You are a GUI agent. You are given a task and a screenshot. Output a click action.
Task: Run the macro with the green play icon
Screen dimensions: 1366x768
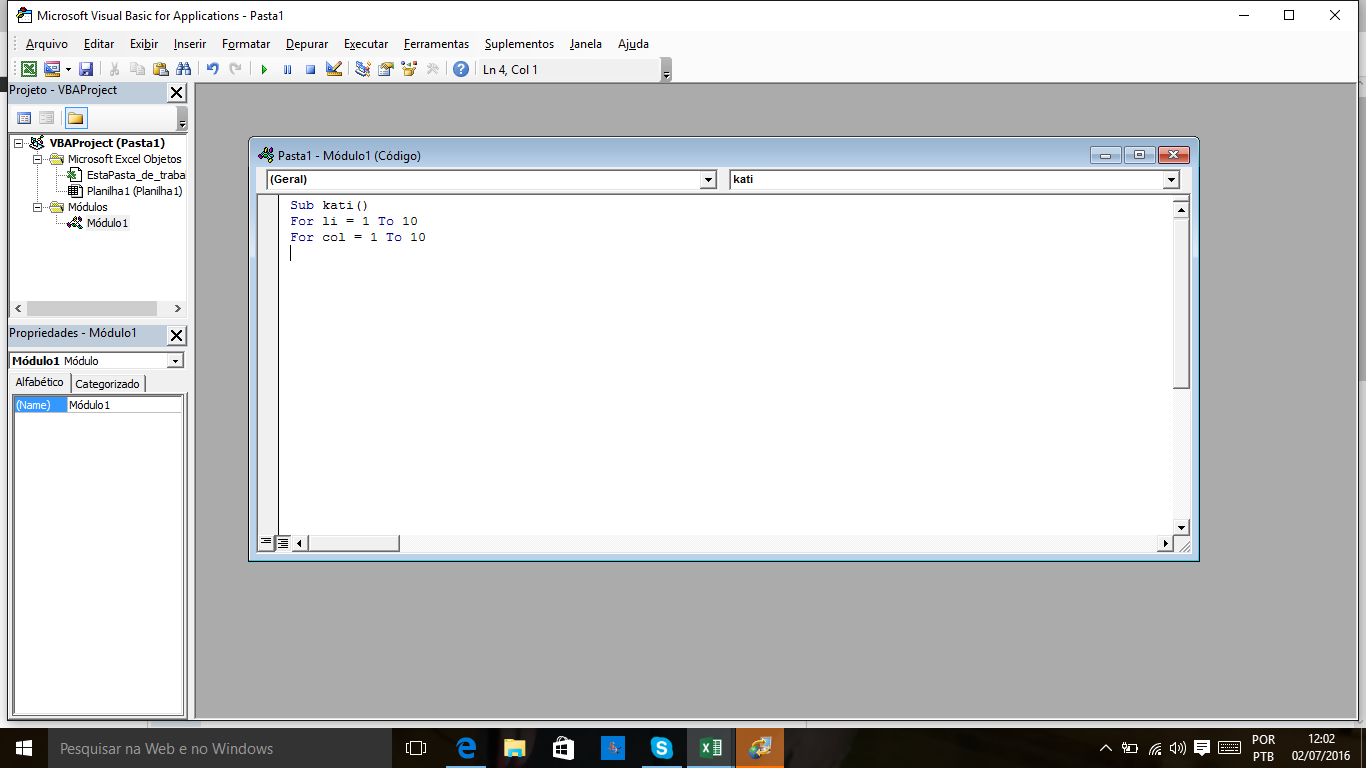coord(265,69)
